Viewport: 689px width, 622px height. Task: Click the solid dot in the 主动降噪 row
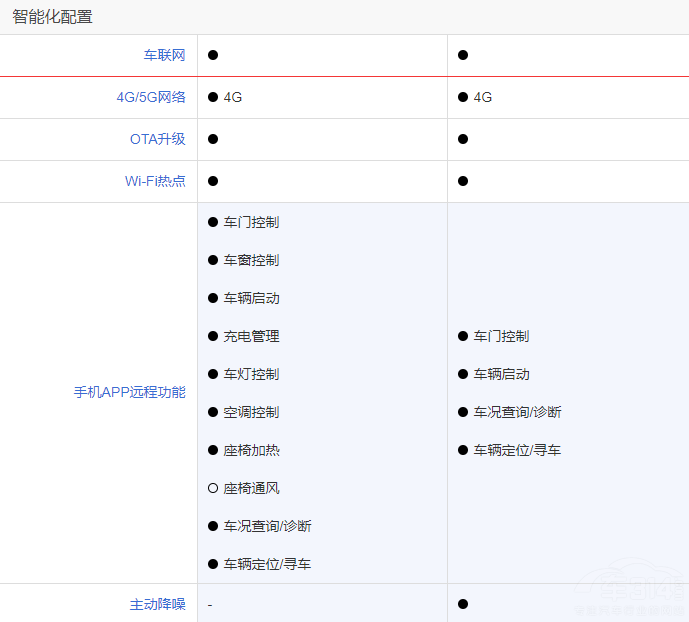click(463, 604)
